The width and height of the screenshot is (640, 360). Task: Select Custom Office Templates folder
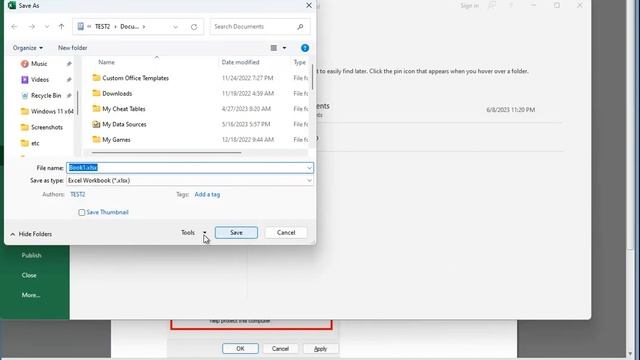click(136, 78)
